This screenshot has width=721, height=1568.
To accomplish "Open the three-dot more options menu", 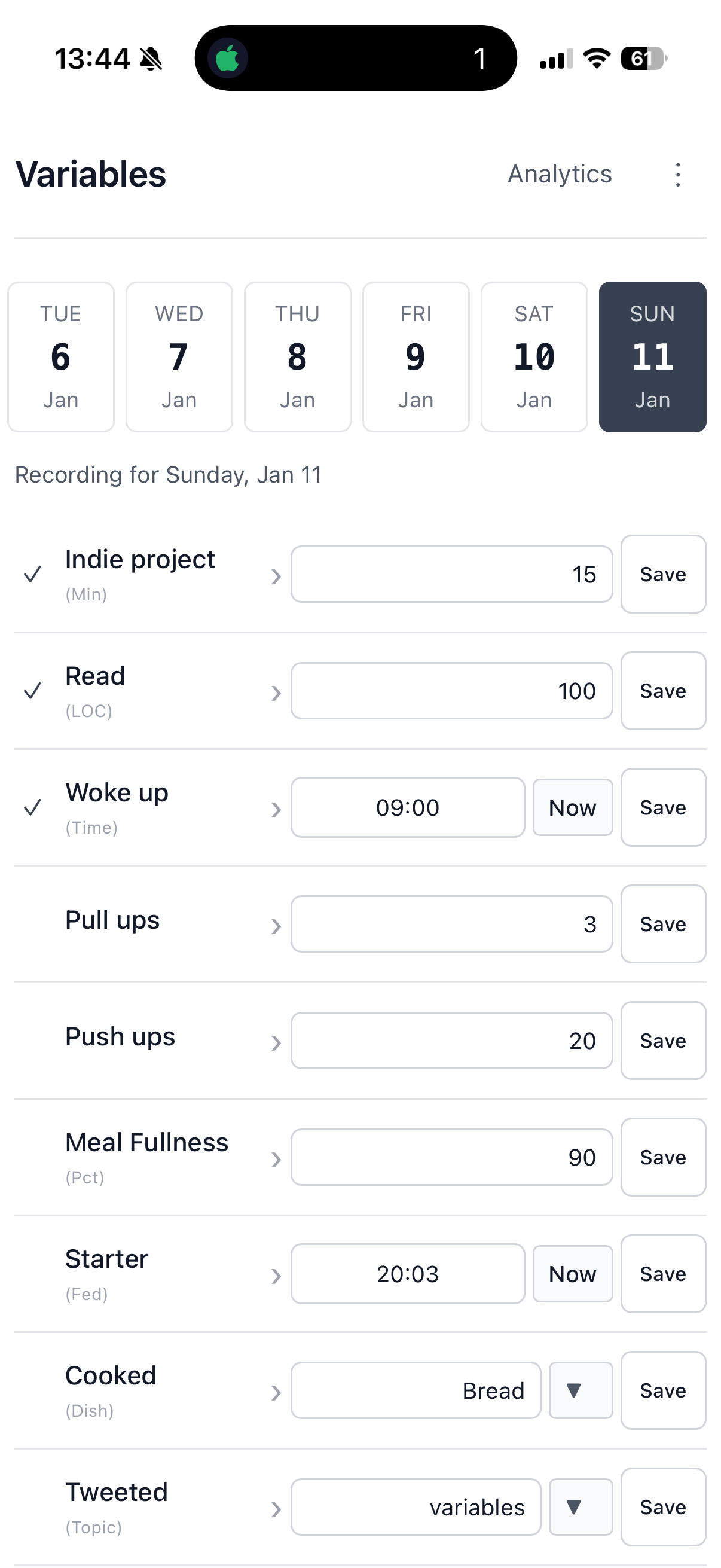I will click(677, 175).
